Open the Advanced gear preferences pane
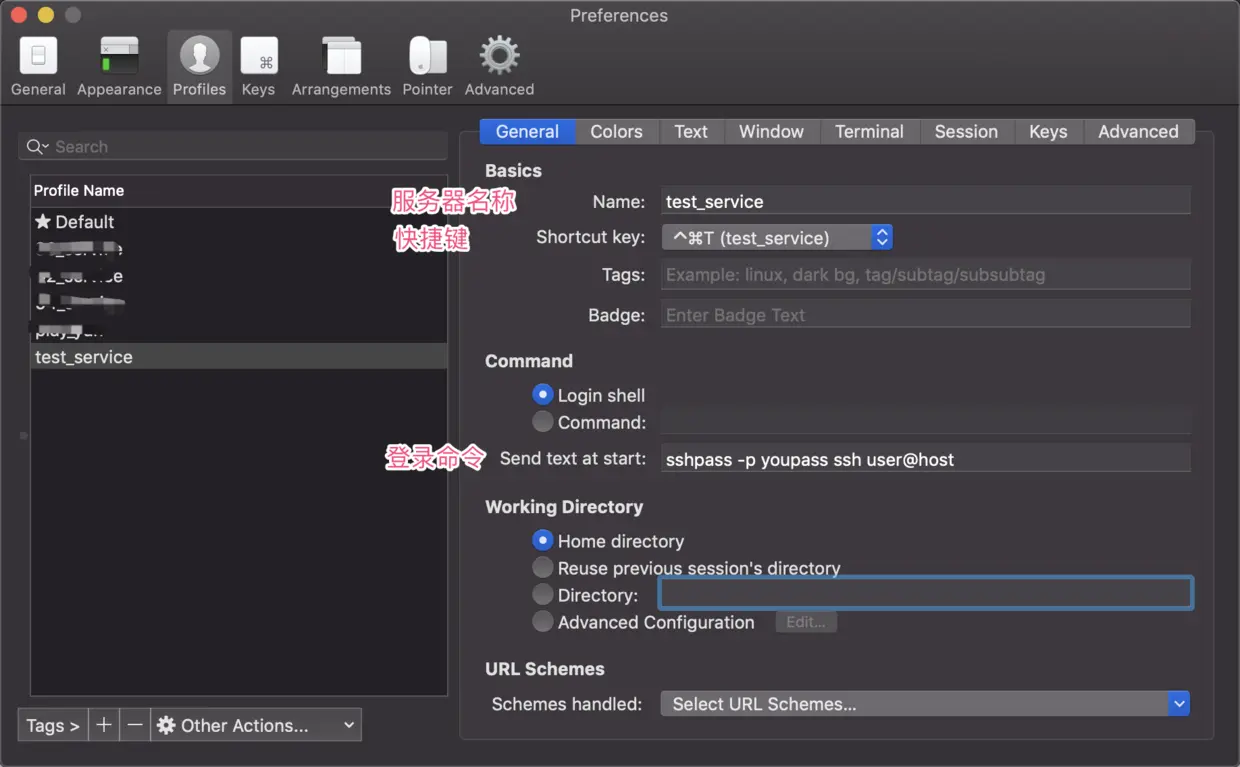The image size is (1240, 767). pos(499,66)
